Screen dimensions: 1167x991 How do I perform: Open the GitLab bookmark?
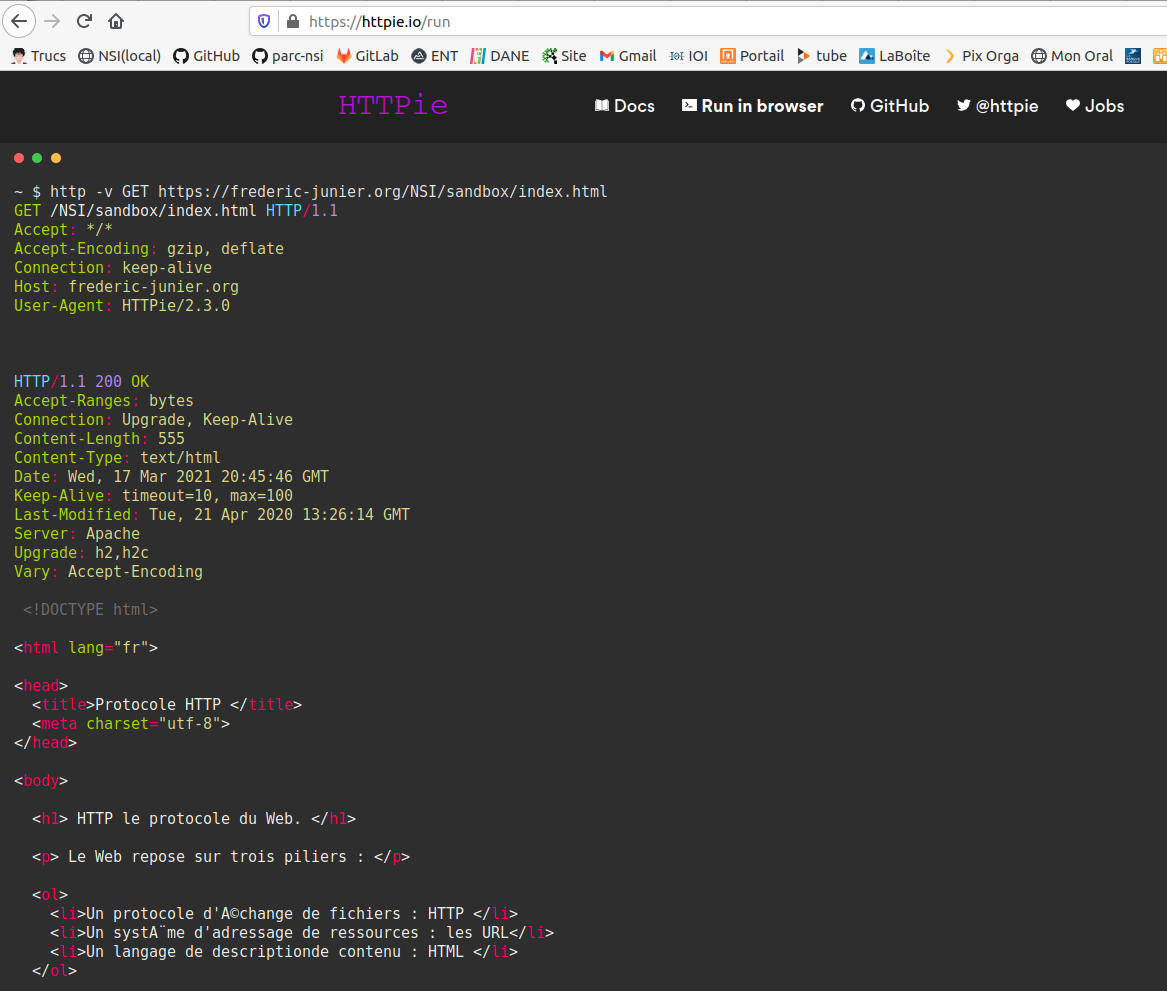pos(368,56)
